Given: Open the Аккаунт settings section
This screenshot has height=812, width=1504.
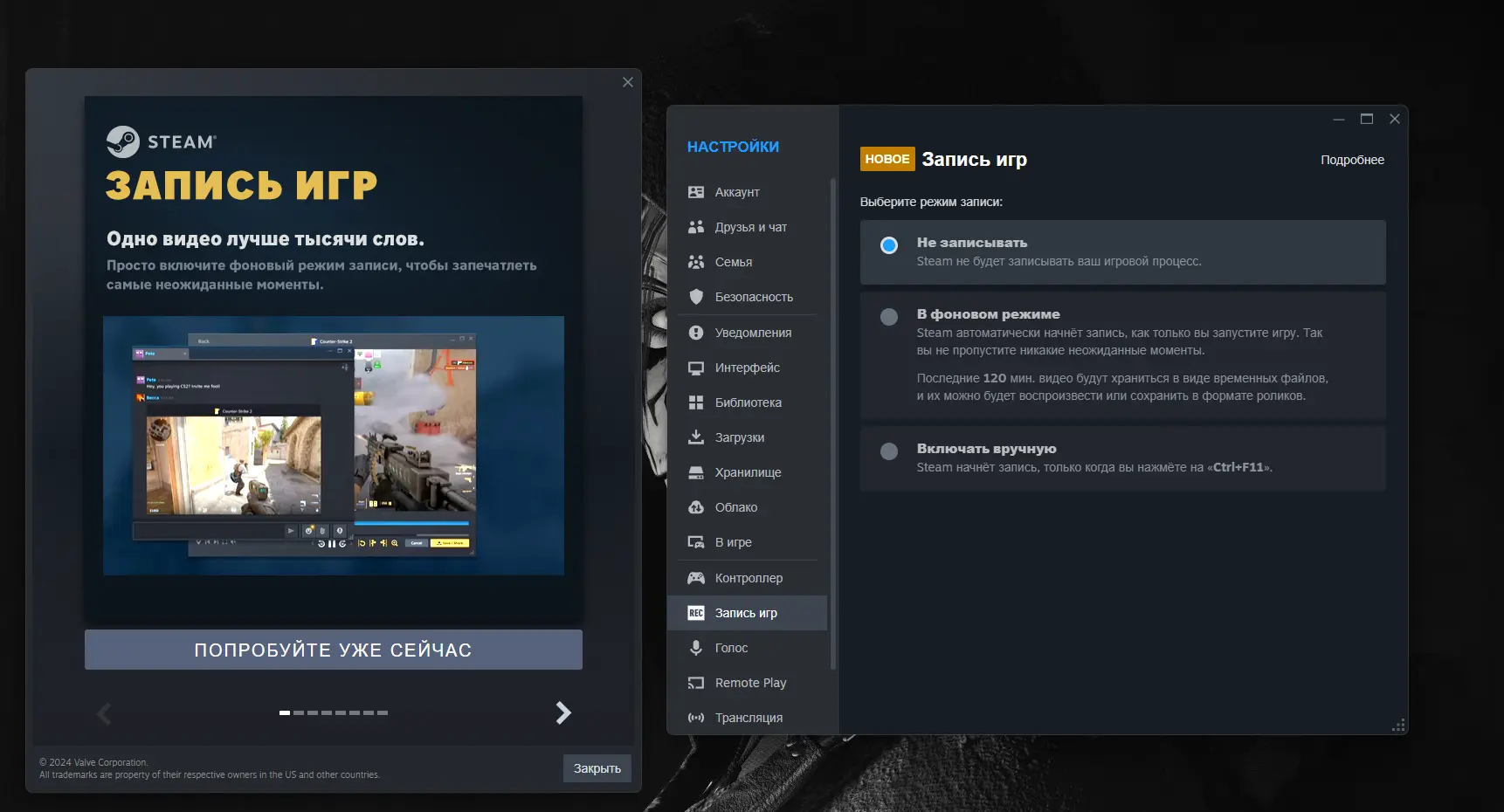Looking at the screenshot, I should click(747, 192).
